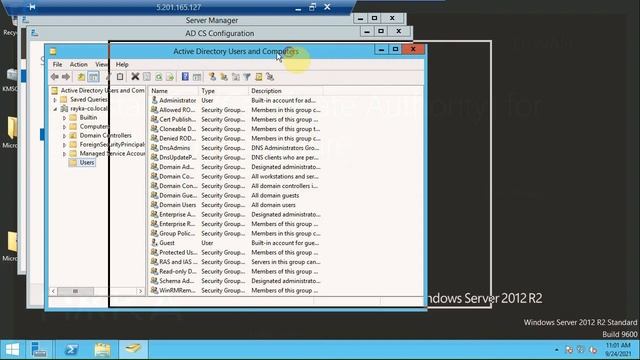Select the Domain Gue... group row
This screenshot has width=640, height=360.
[x=236, y=195]
